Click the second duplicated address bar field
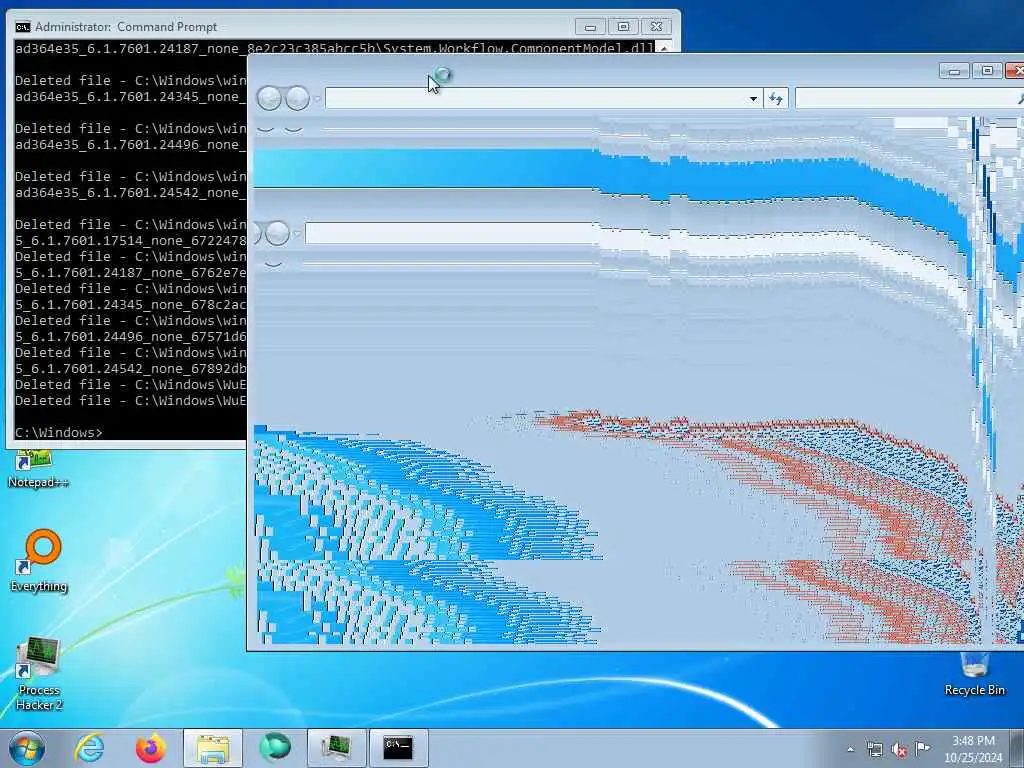The height and width of the screenshot is (768, 1024). [451, 233]
